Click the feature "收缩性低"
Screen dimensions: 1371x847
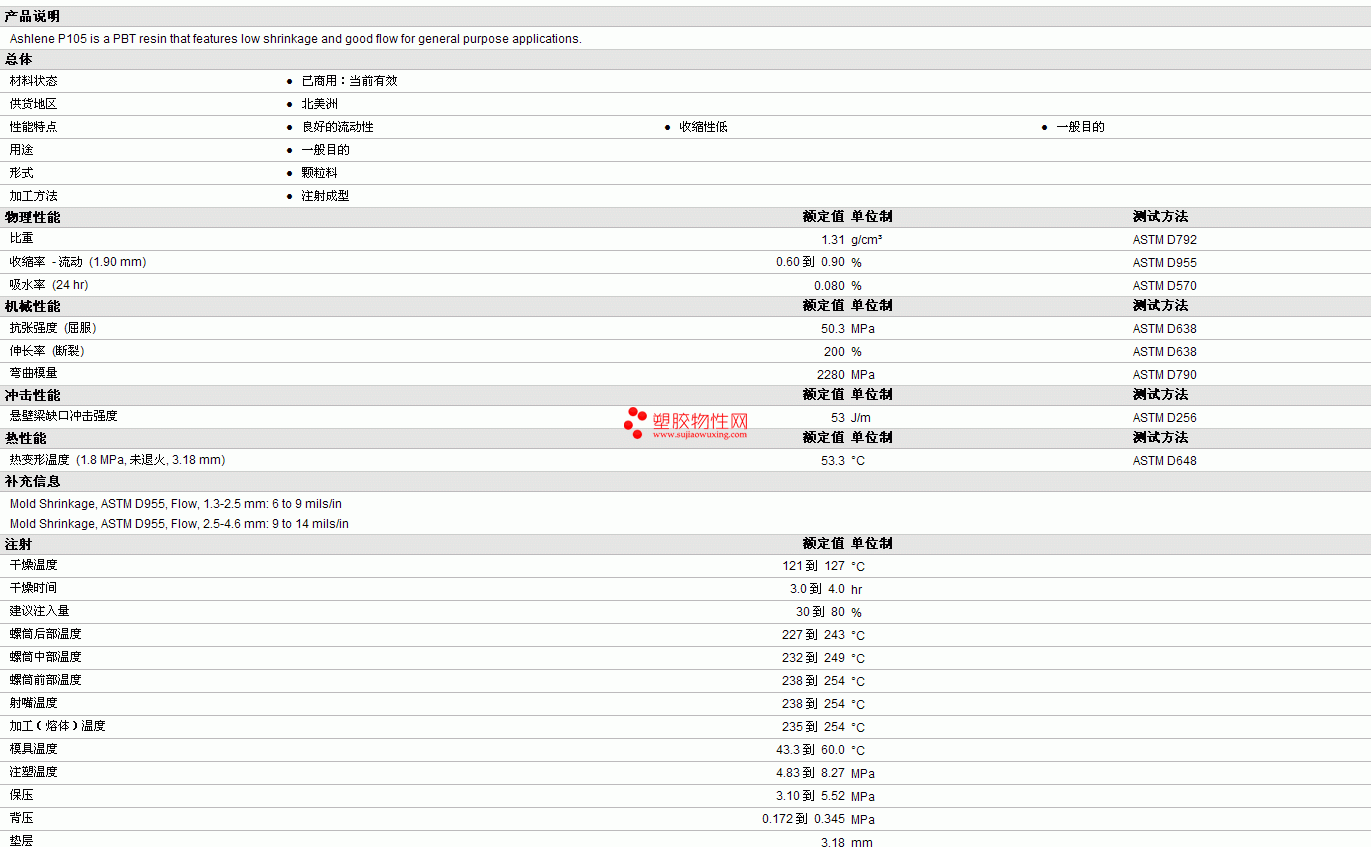point(703,127)
